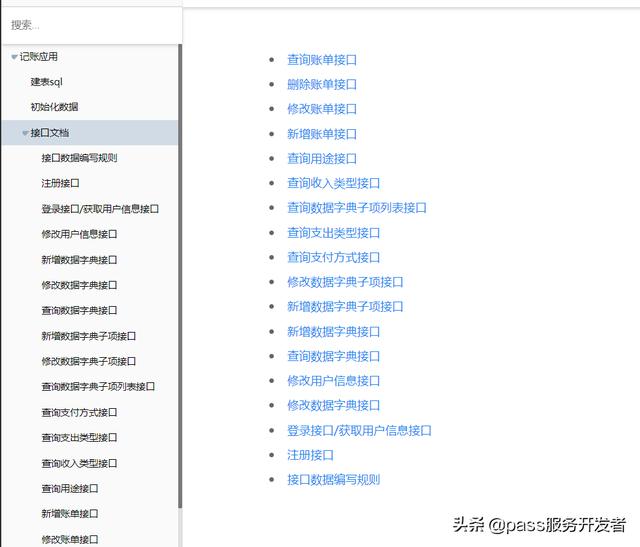
Task: Open 注册接口 in the sidebar tree
Action: tap(60, 183)
